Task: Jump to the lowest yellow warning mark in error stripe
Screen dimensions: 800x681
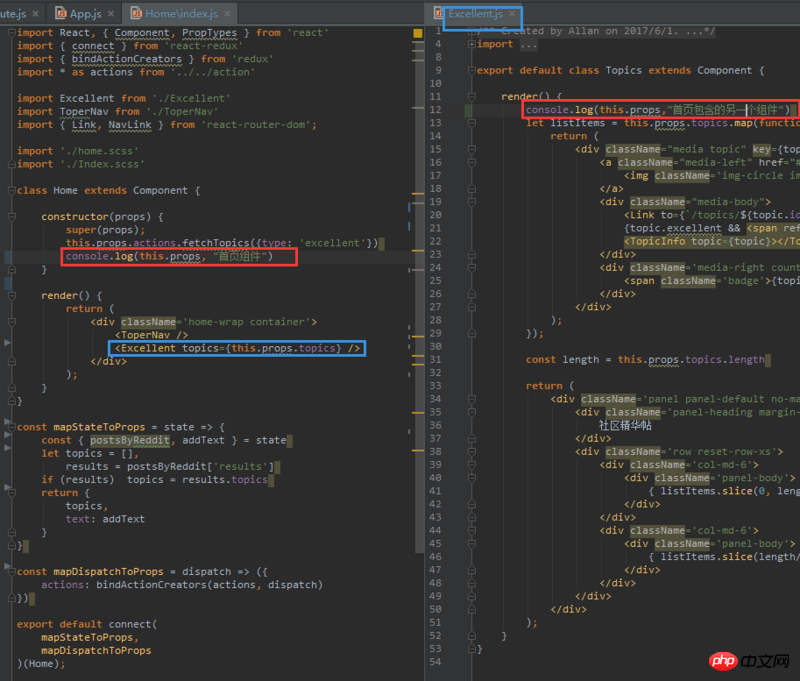Action: point(418,450)
